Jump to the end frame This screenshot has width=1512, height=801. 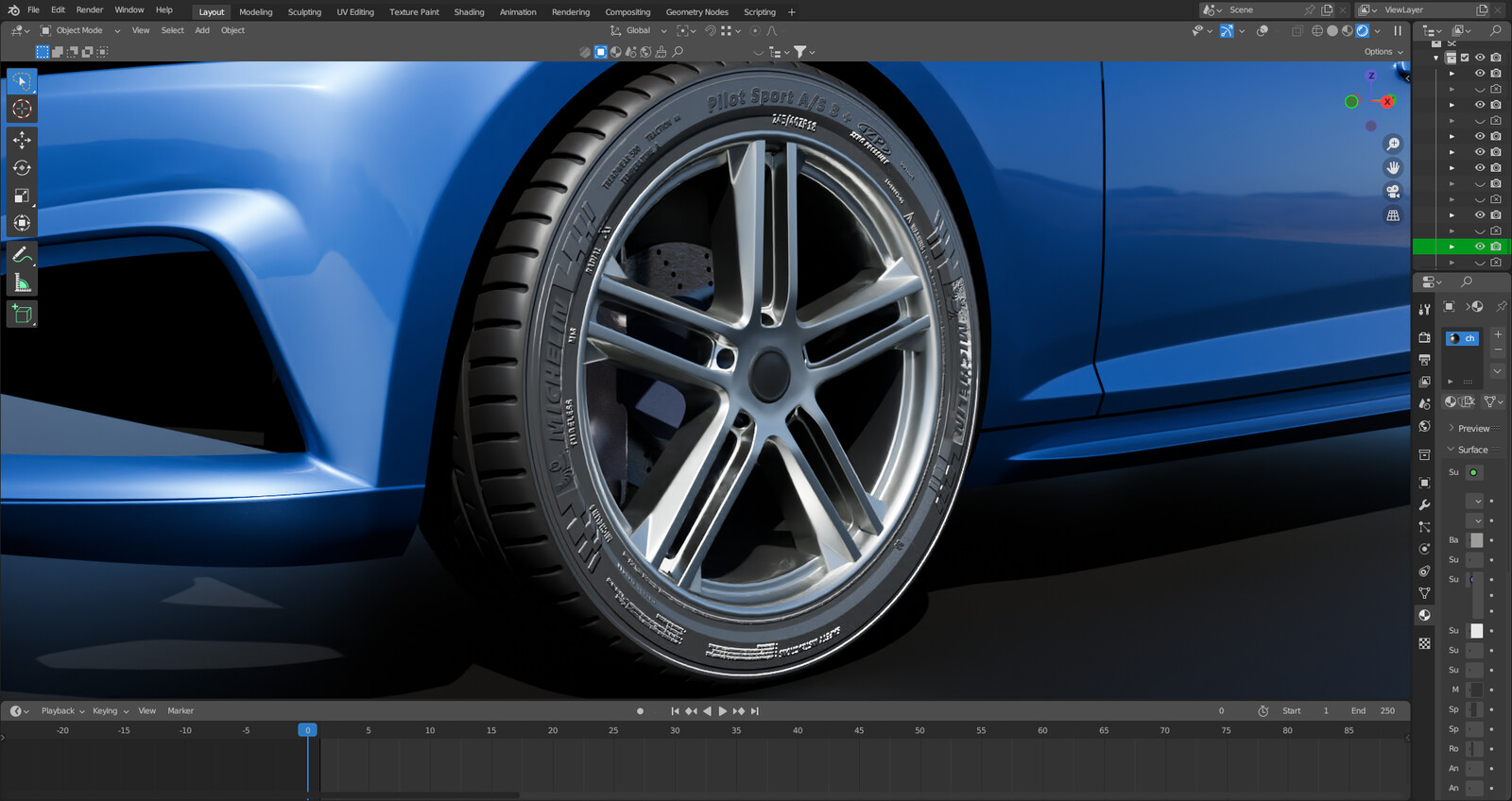tap(755, 711)
